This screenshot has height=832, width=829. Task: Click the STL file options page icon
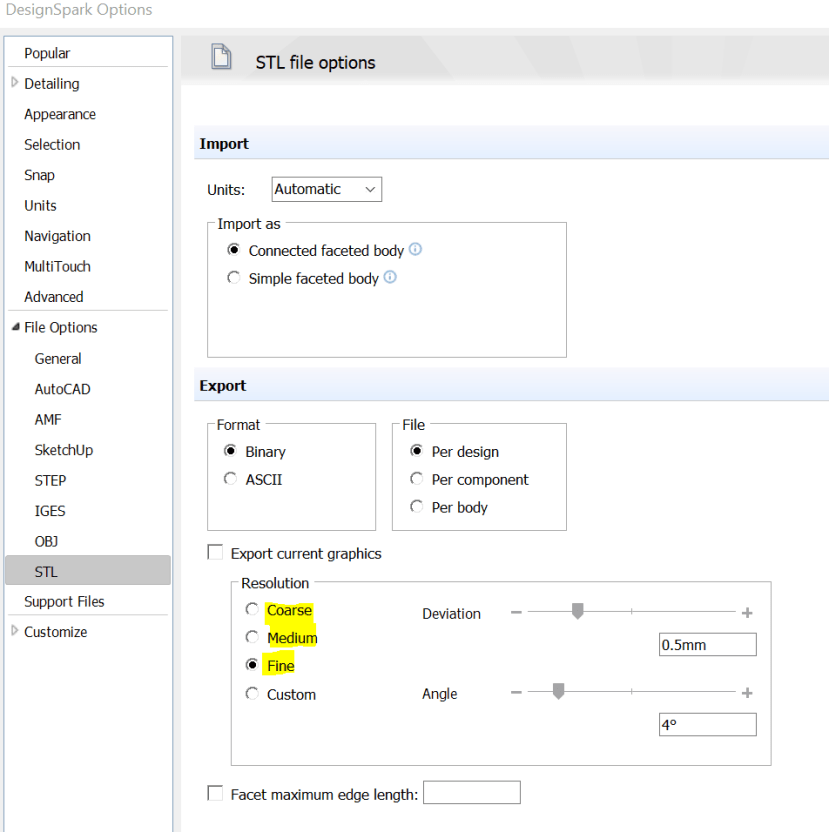click(221, 57)
